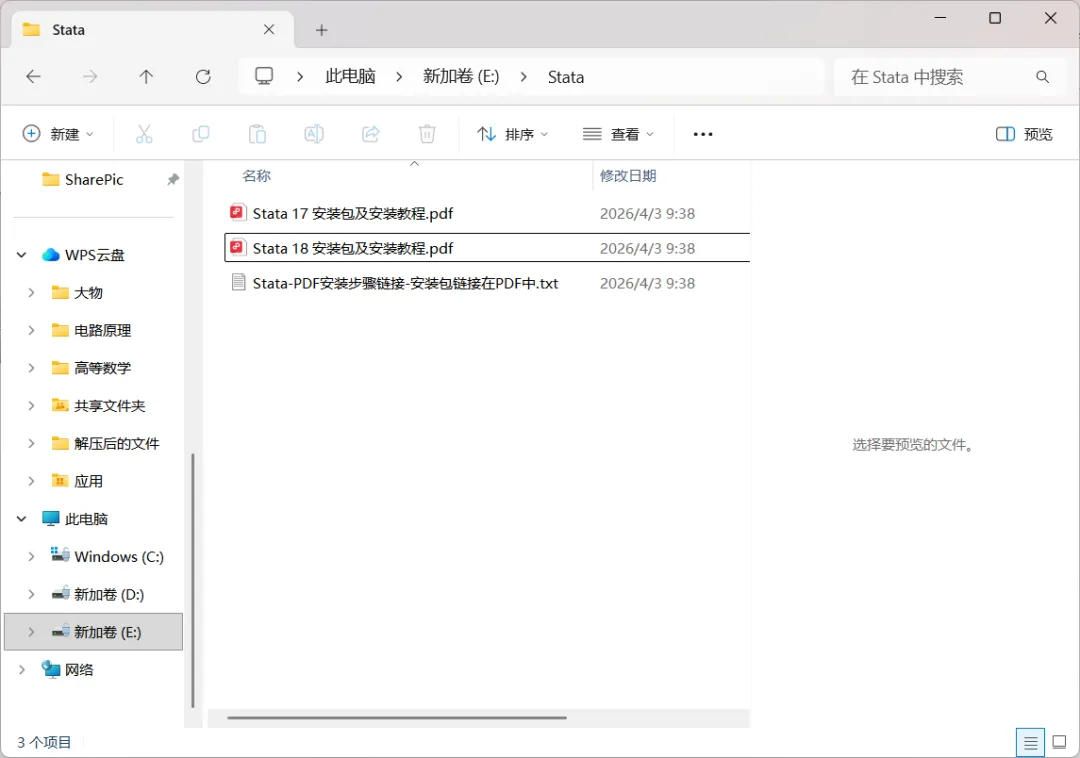This screenshot has height=758, width=1080.
Task: Open the 大物 folder in sidebar
Action: click(77, 293)
